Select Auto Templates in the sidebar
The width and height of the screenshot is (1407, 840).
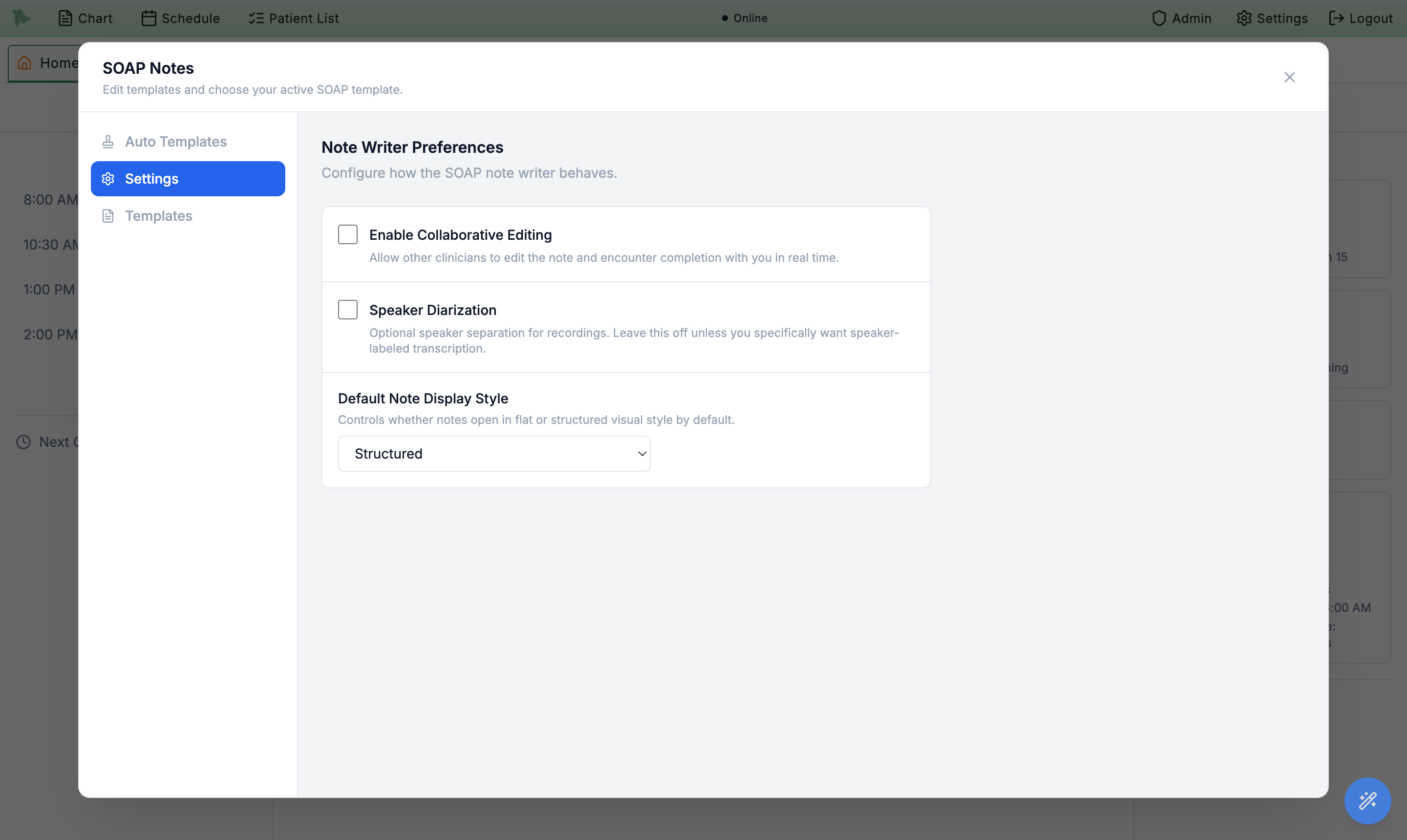[188, 142]
